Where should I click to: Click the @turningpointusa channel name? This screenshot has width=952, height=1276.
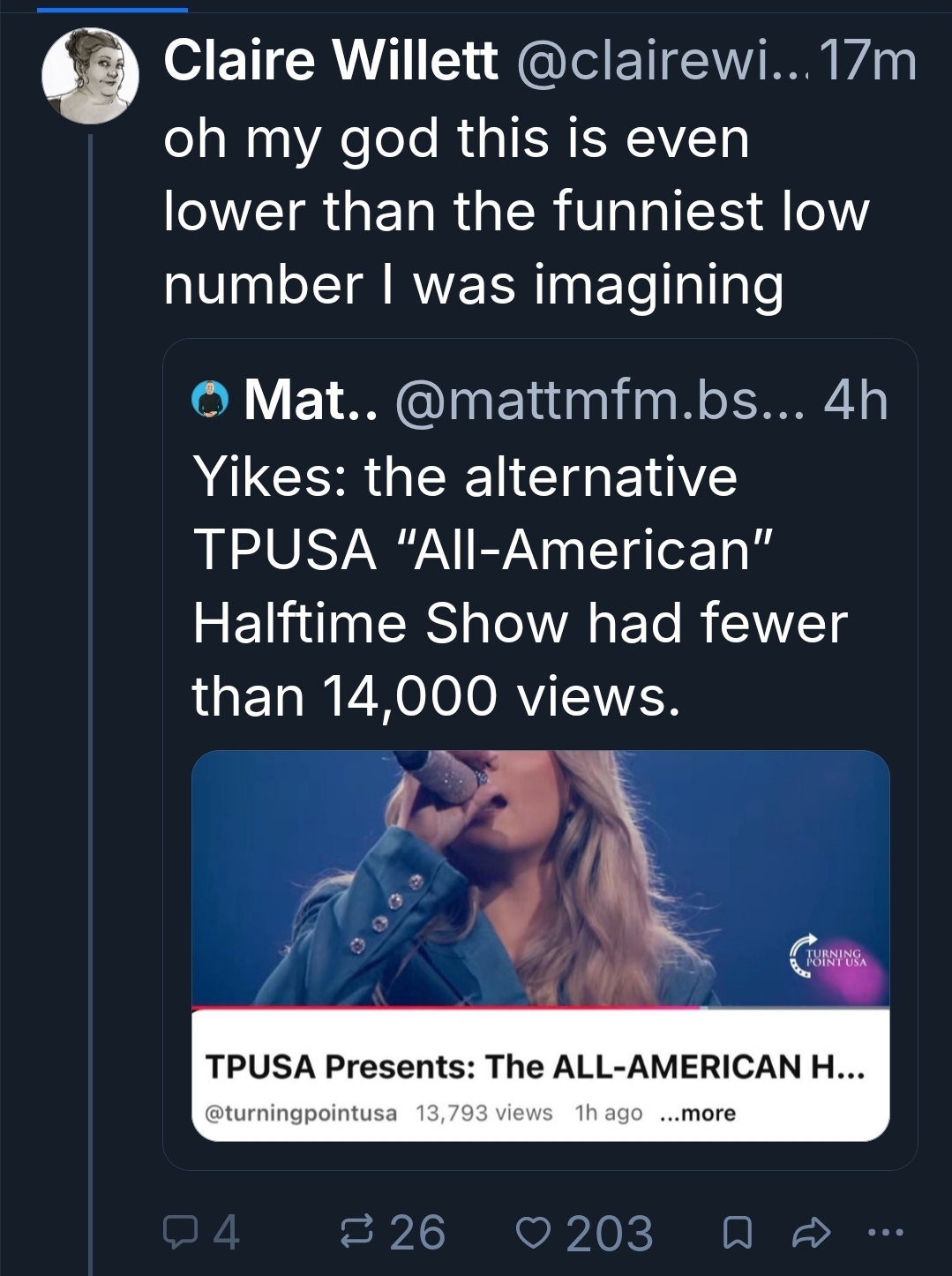coord(301,1113)
